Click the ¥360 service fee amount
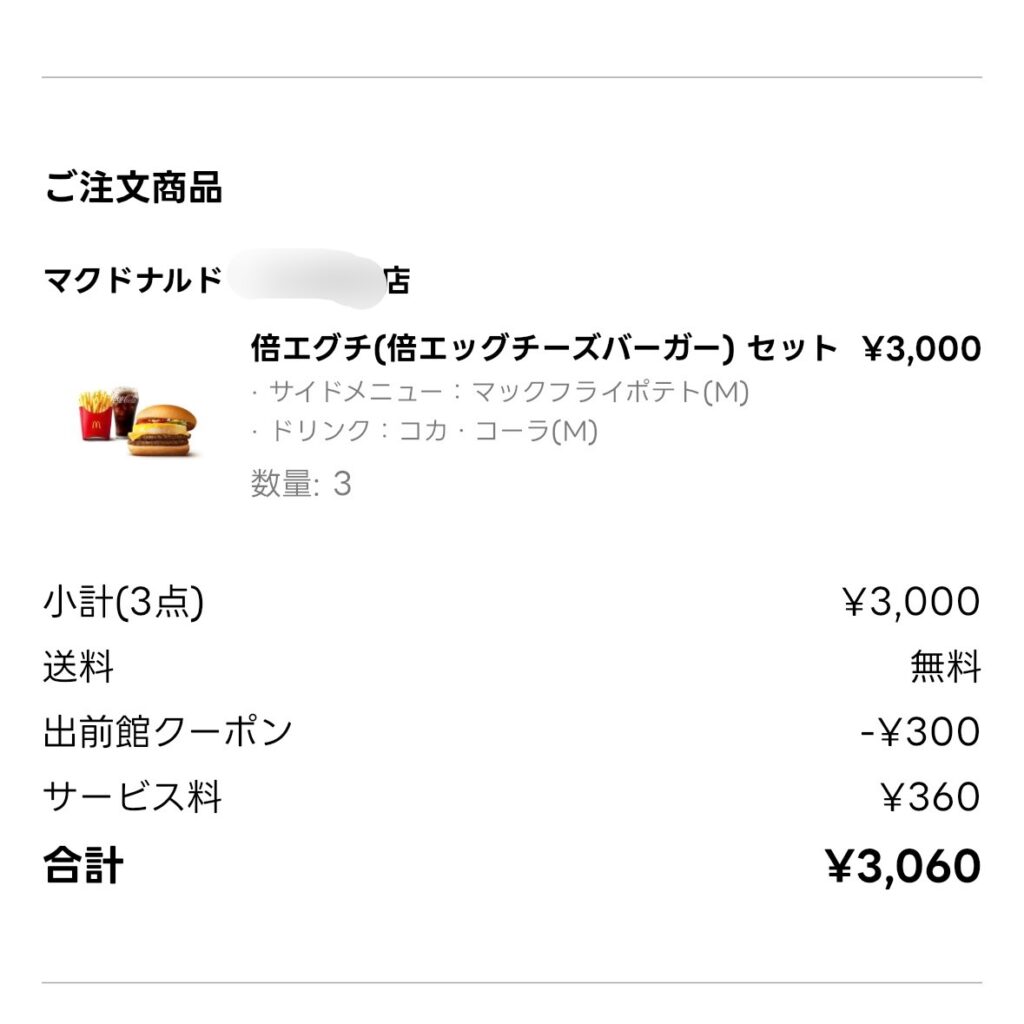Screen dimensions: 1024x1024 pyautogui.click(x=930, y=797)
